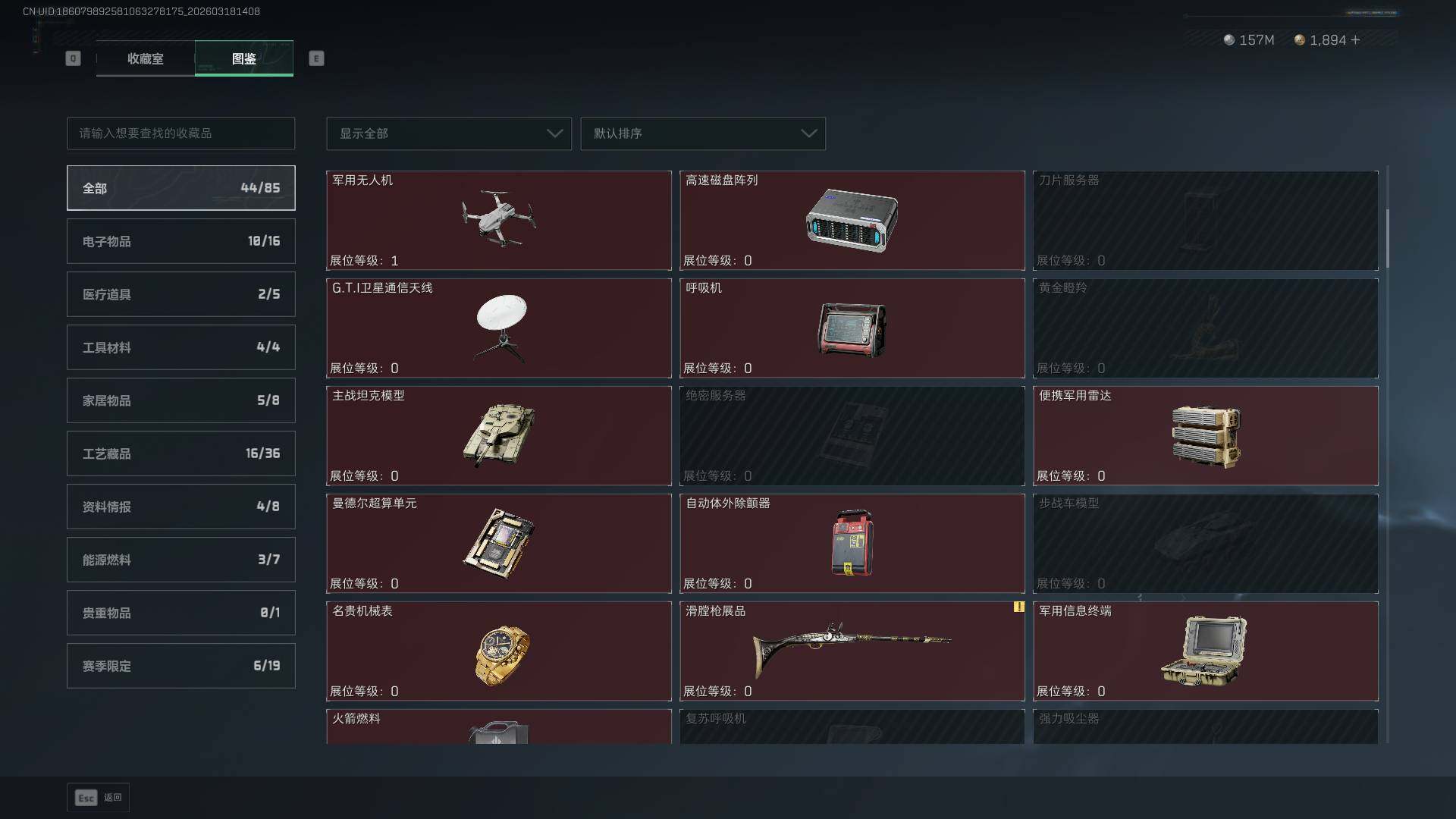The height and width of the screenshot is (819, 1456).
Task: Click the 自动体外除颤器 defibrillator item
Action: point(852,543)
